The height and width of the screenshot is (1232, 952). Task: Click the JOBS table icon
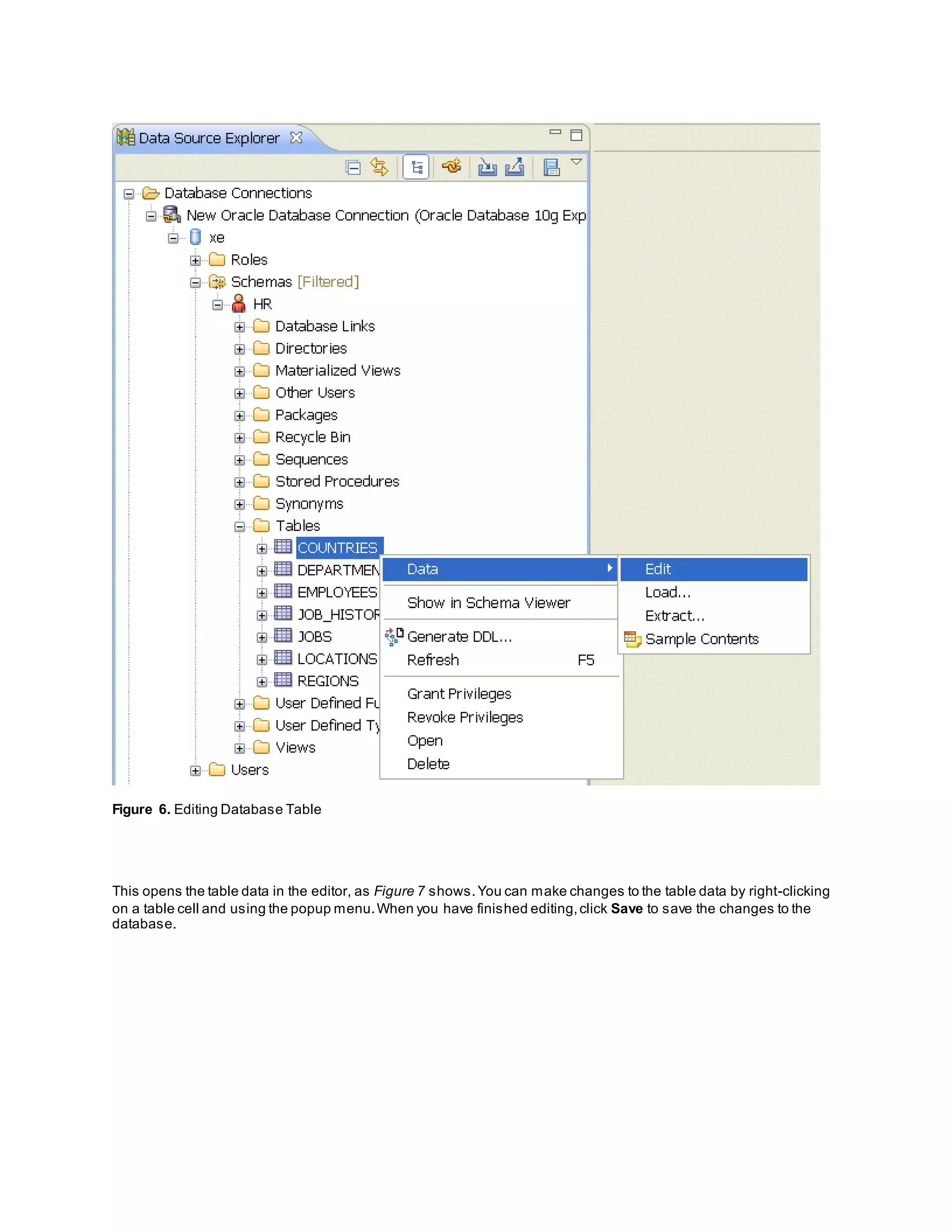(x=283, y=635)
